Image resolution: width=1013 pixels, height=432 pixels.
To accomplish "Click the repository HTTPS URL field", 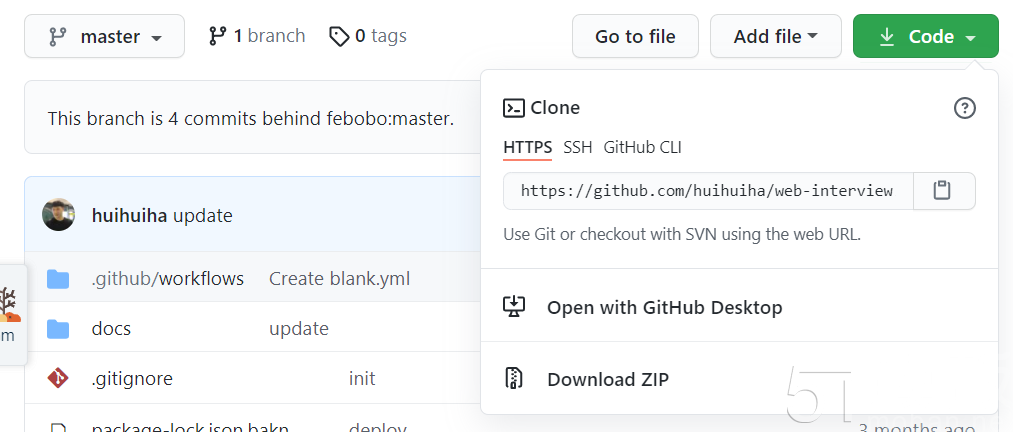I will point(708,190).
